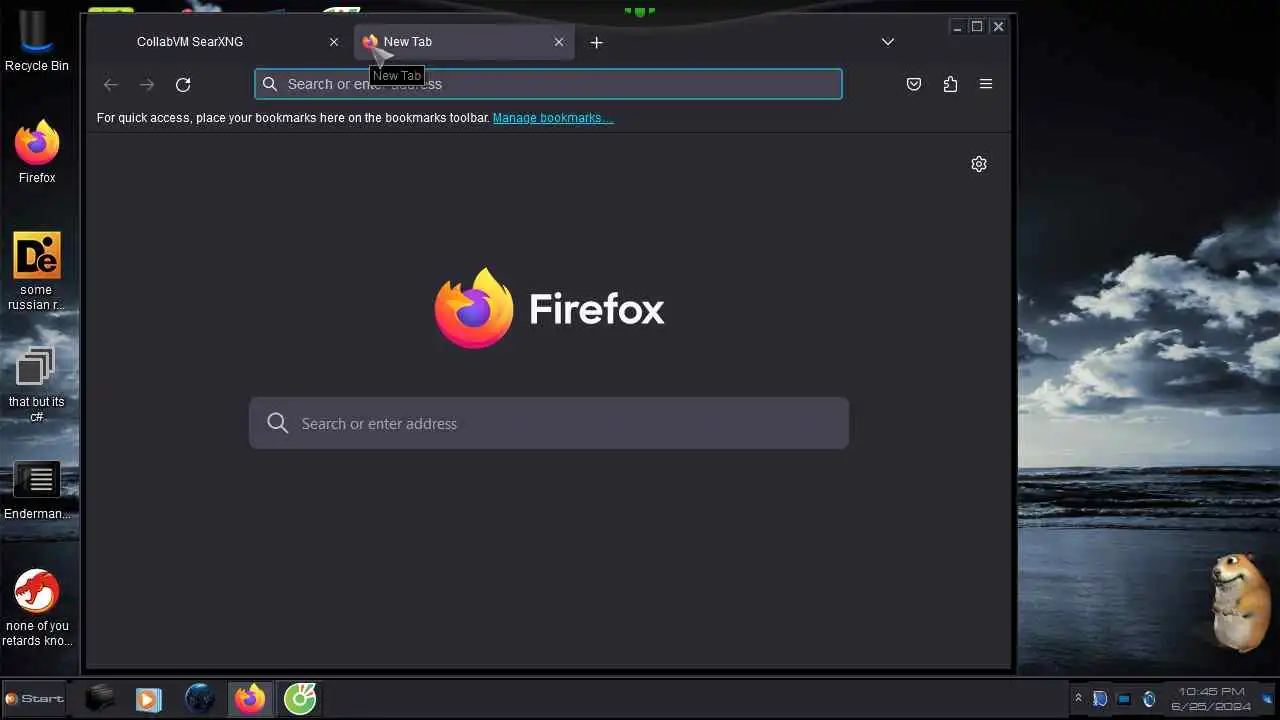Close the CollabVM SearXNG tab
Viewport: 1280px width, 720px height.
[334, 42]
